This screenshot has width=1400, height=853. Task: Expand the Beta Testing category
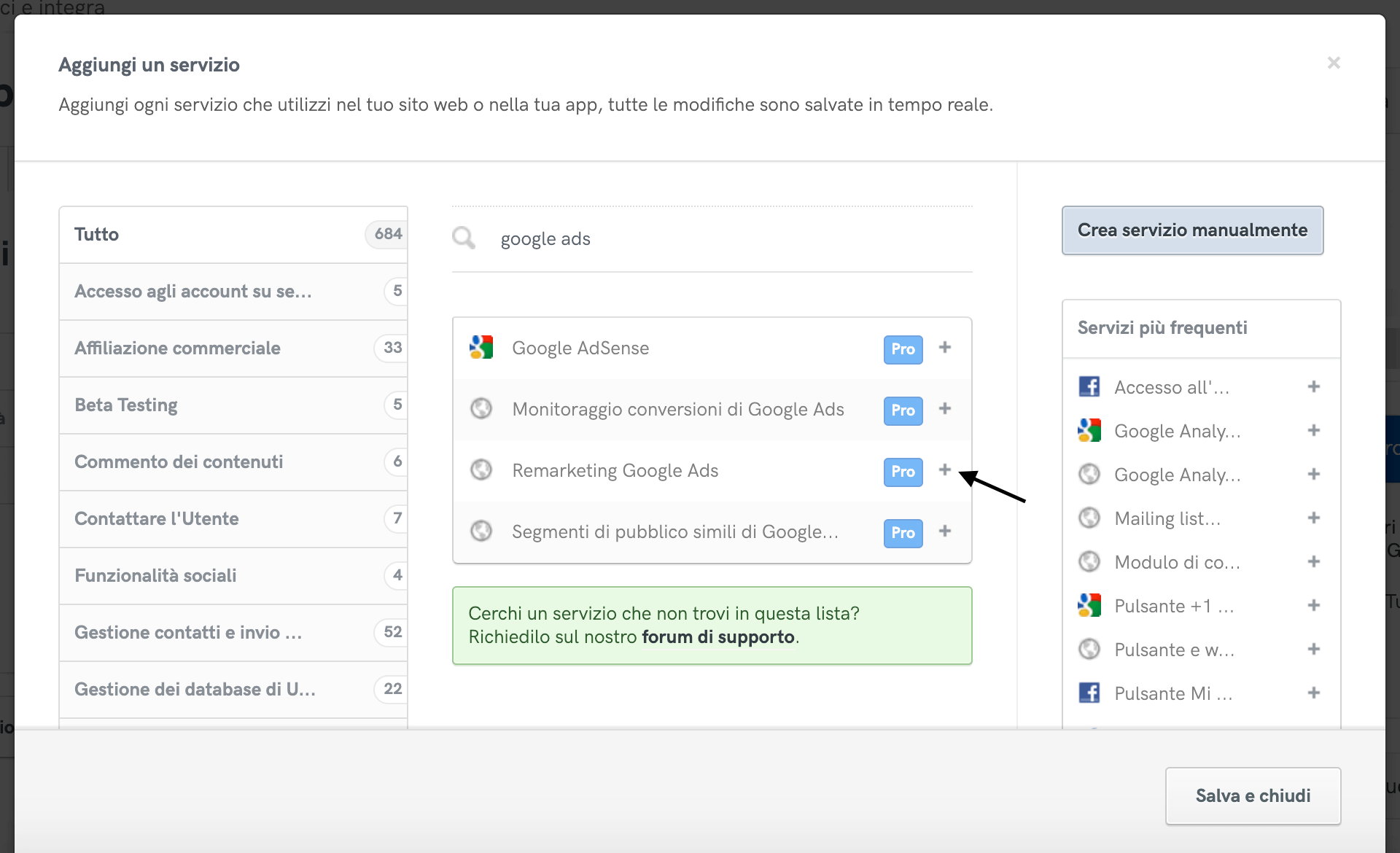tap(126, 405)
